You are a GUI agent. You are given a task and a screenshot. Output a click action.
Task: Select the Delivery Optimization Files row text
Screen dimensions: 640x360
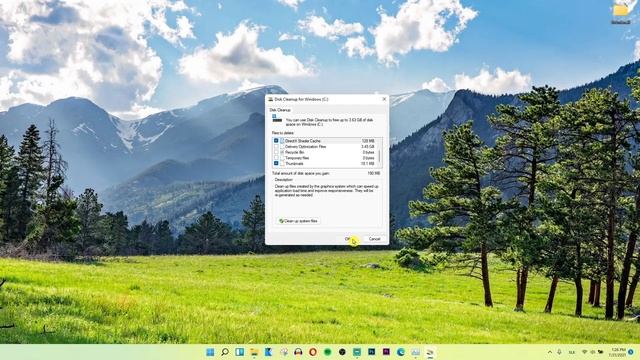(x=305, y=147)
